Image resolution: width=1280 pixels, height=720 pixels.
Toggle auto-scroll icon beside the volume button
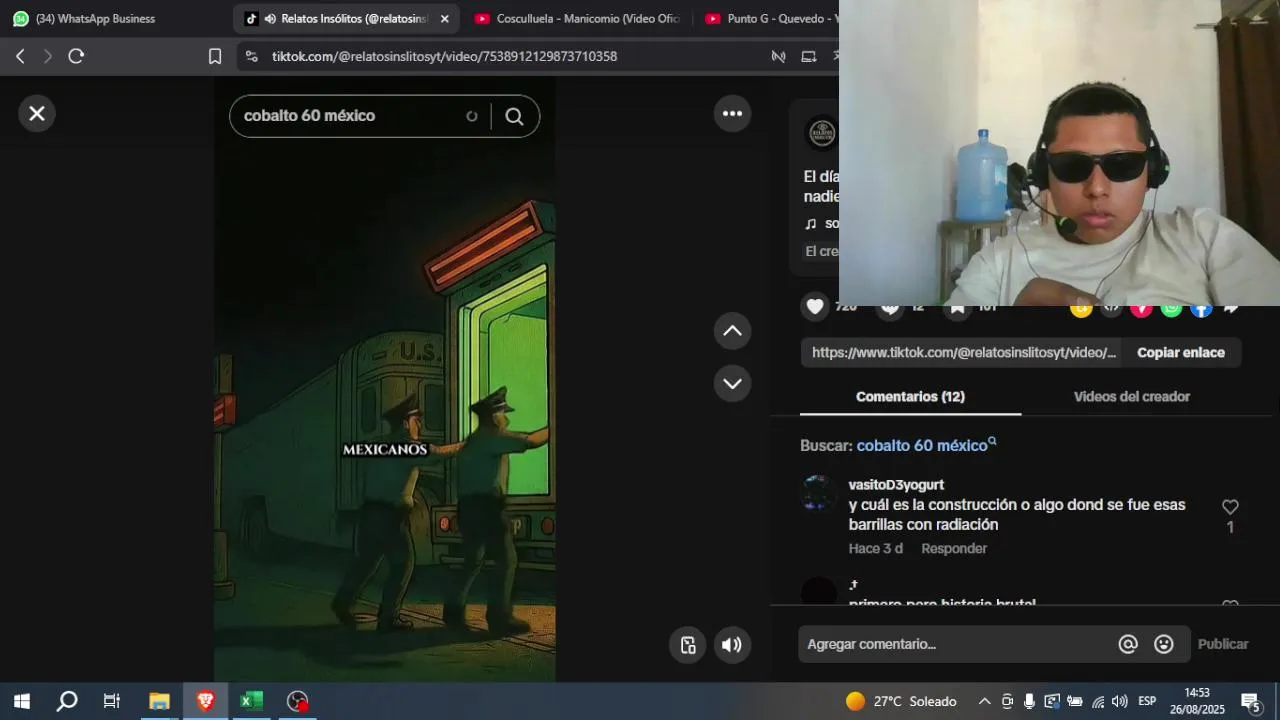click(688, 645)
